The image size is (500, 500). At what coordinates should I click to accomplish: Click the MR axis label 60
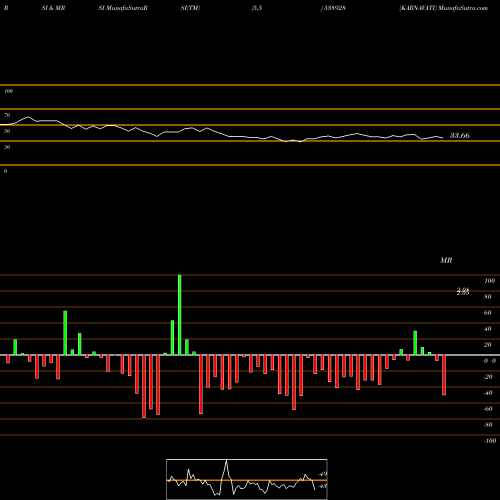coord(488,313)
